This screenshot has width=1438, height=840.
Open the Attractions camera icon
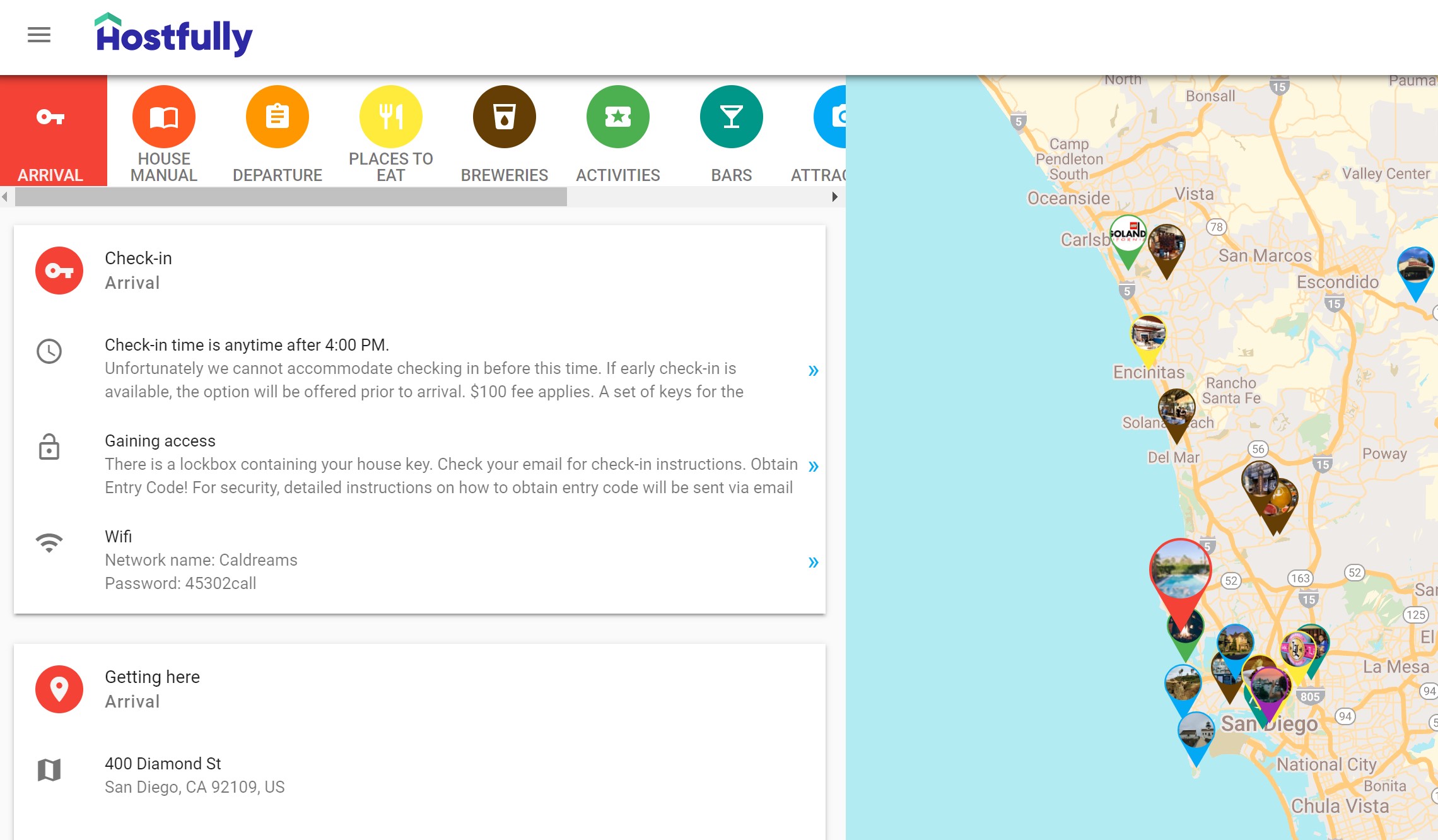point(833,117)
